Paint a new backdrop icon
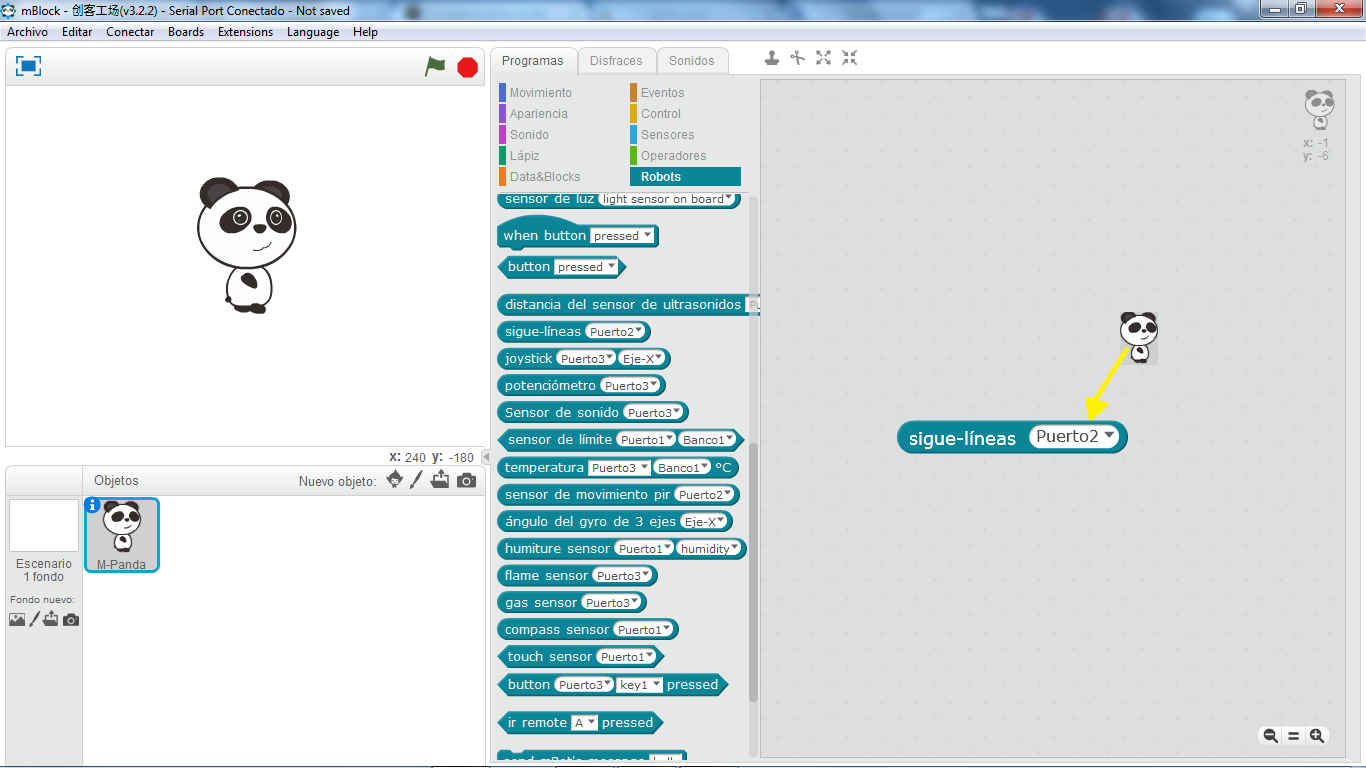1366x768 pixels. 34,619
